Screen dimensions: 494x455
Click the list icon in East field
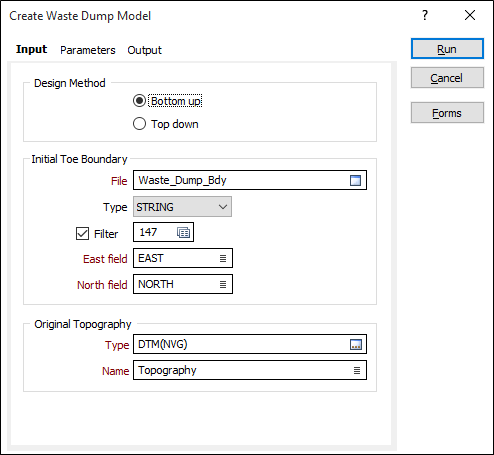tap(223, 258)
